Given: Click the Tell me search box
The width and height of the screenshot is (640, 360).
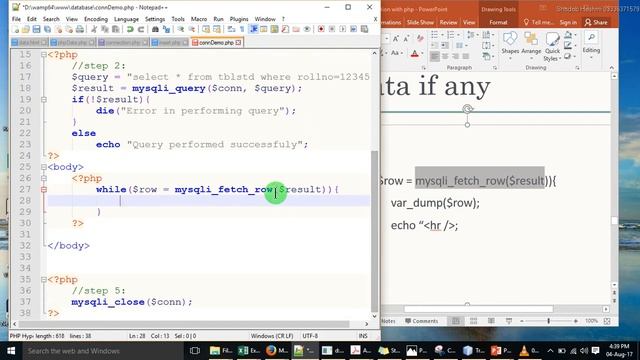Looking at the screenshot, I should pos(539,22).
